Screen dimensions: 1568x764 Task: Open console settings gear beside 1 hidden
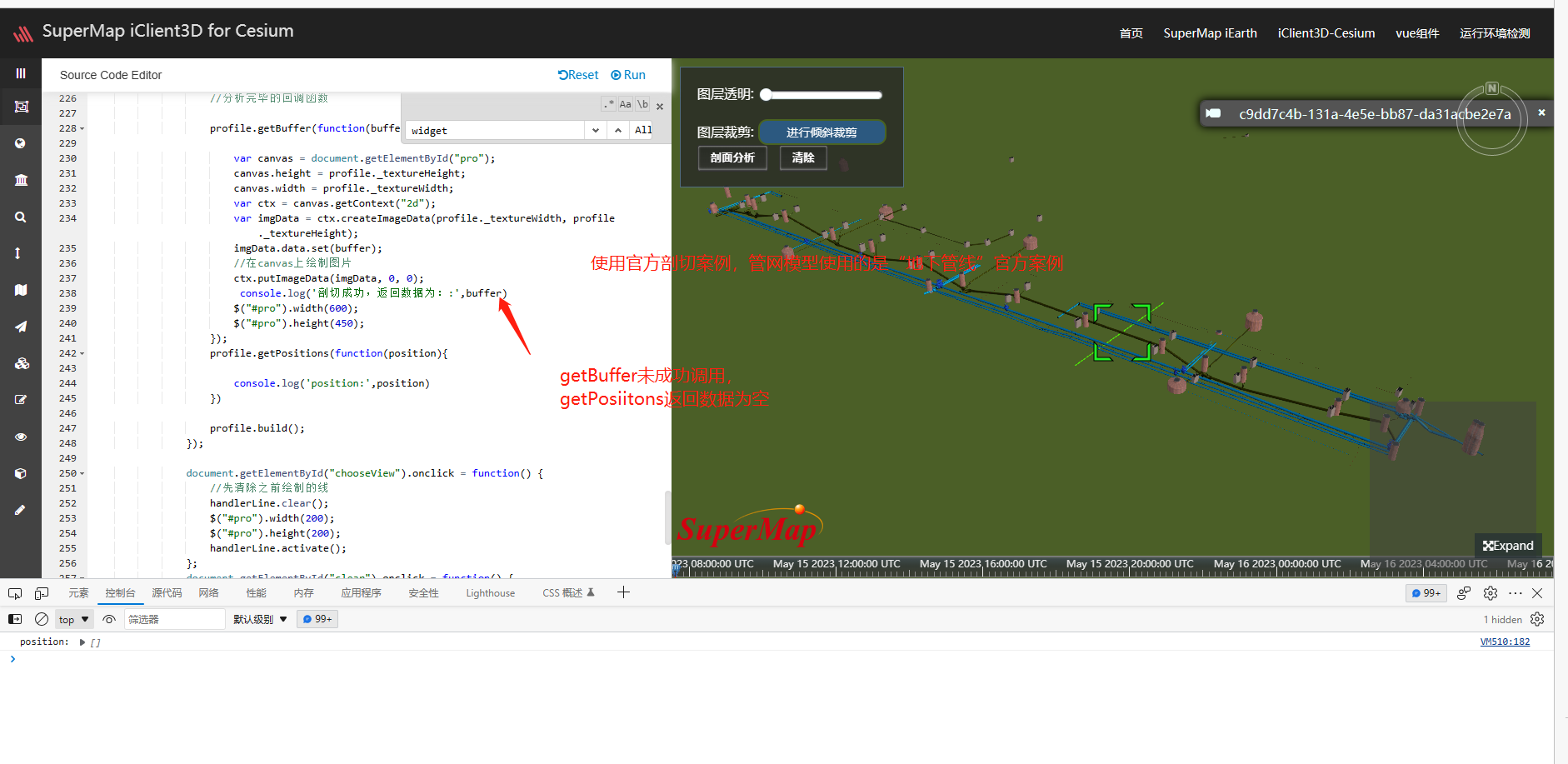point(1537,619)
